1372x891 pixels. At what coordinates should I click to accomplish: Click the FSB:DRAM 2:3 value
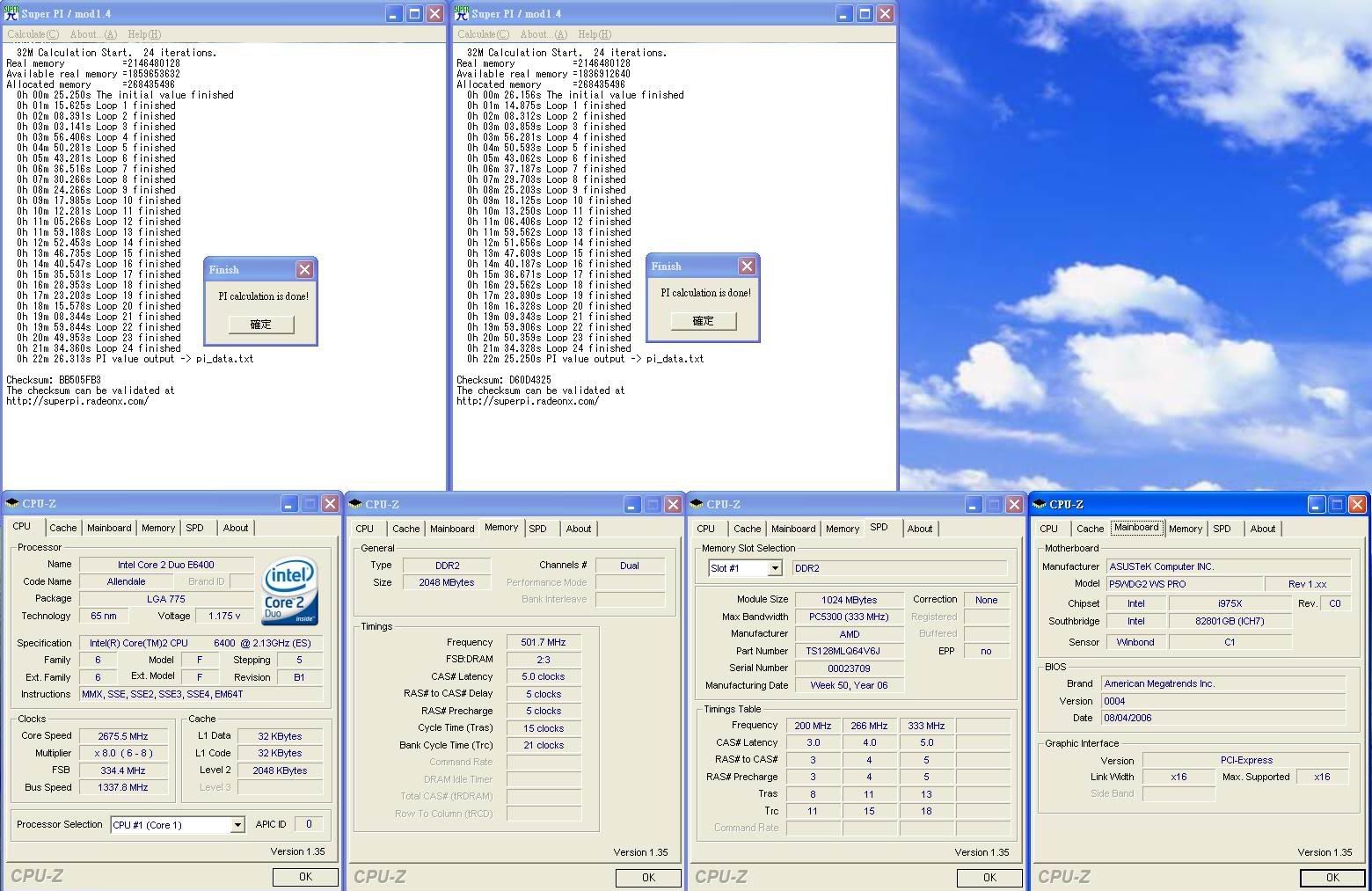point(544,659)
